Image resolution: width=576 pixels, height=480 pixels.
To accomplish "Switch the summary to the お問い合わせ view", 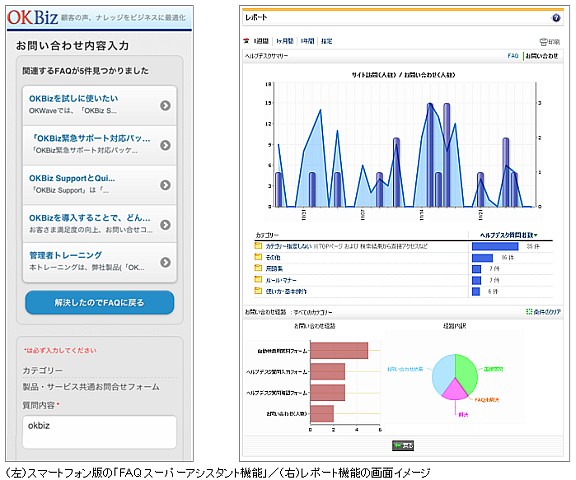I will point(542,56).
